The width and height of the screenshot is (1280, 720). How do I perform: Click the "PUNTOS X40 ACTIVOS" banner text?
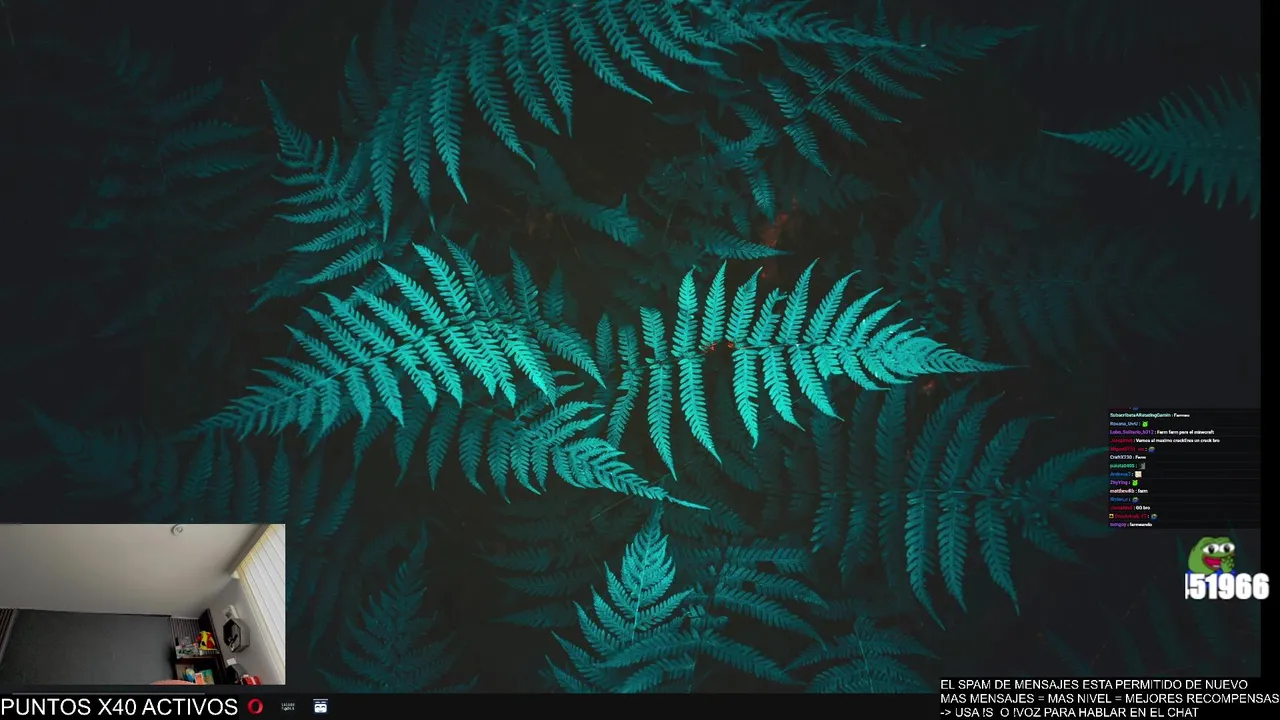pos(119,707)
